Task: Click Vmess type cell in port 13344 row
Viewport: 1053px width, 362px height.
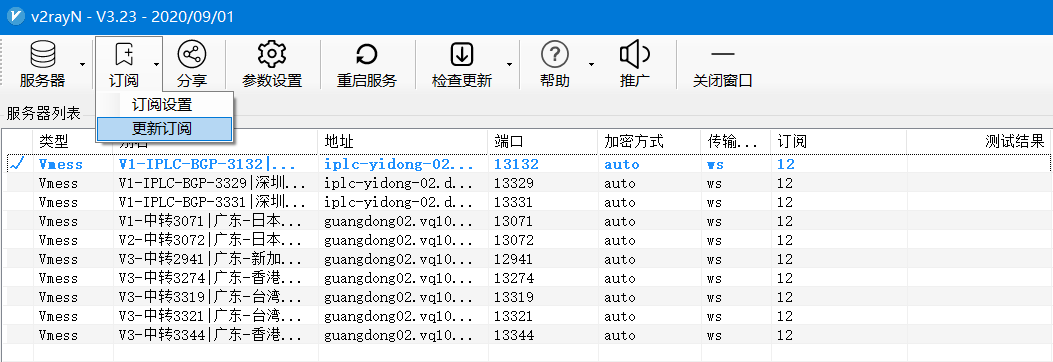Action: (x=58, y=334)
